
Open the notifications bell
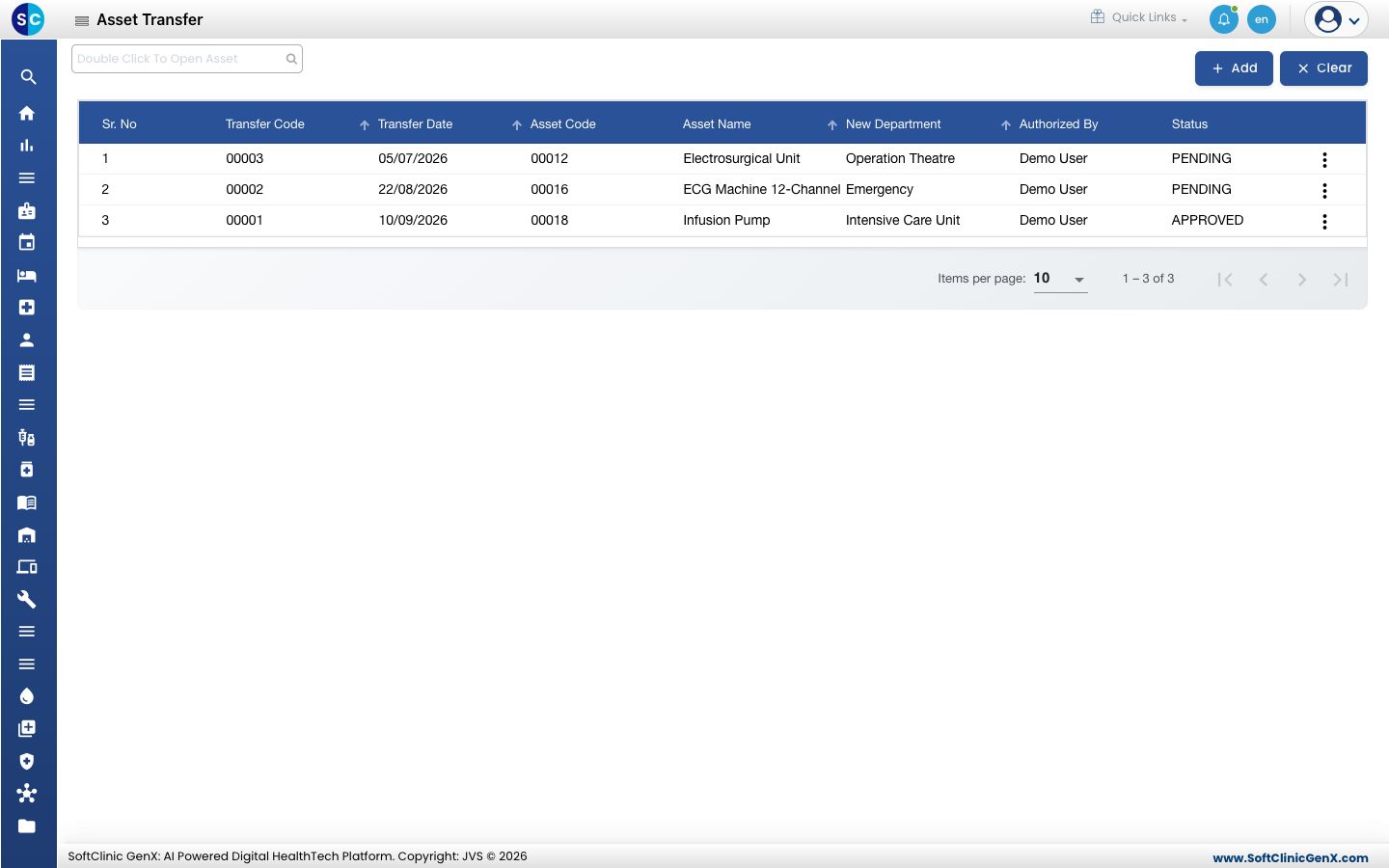[x=1224, y=19]
